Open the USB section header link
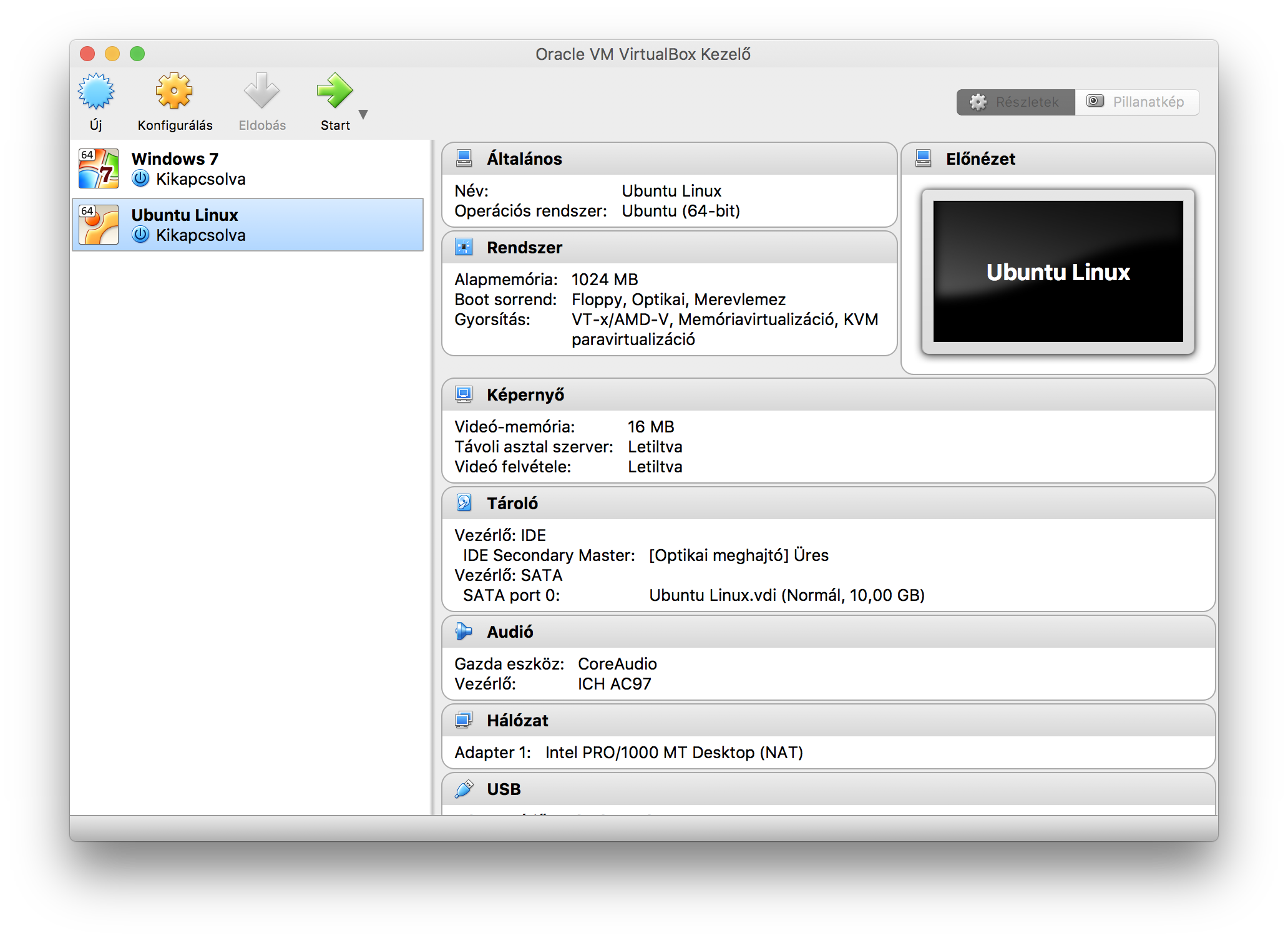This screenshot has width=1288, height=941. coord(504,789)
